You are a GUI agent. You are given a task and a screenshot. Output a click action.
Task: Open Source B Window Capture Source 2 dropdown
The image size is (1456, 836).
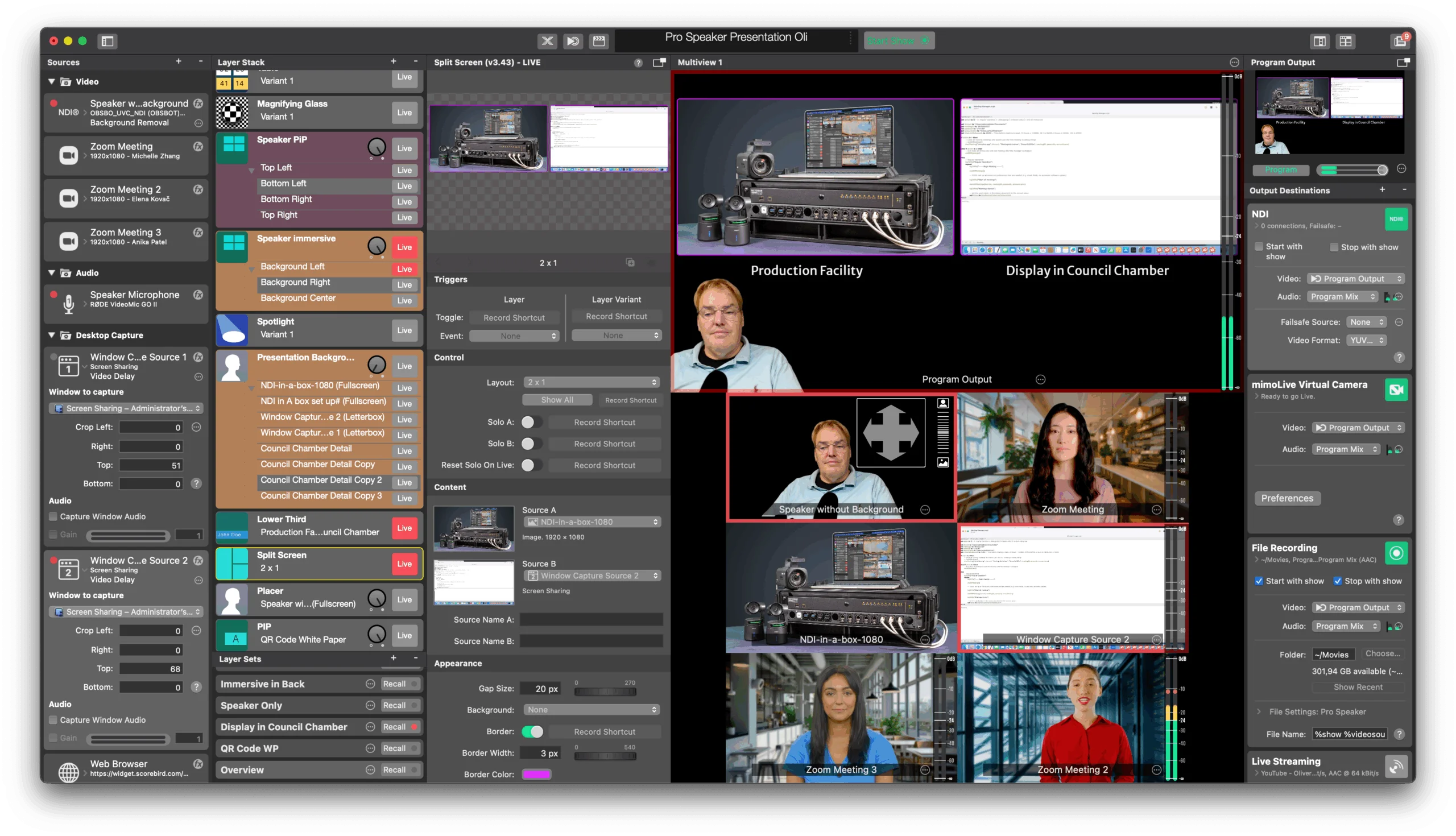click(591, 576)
